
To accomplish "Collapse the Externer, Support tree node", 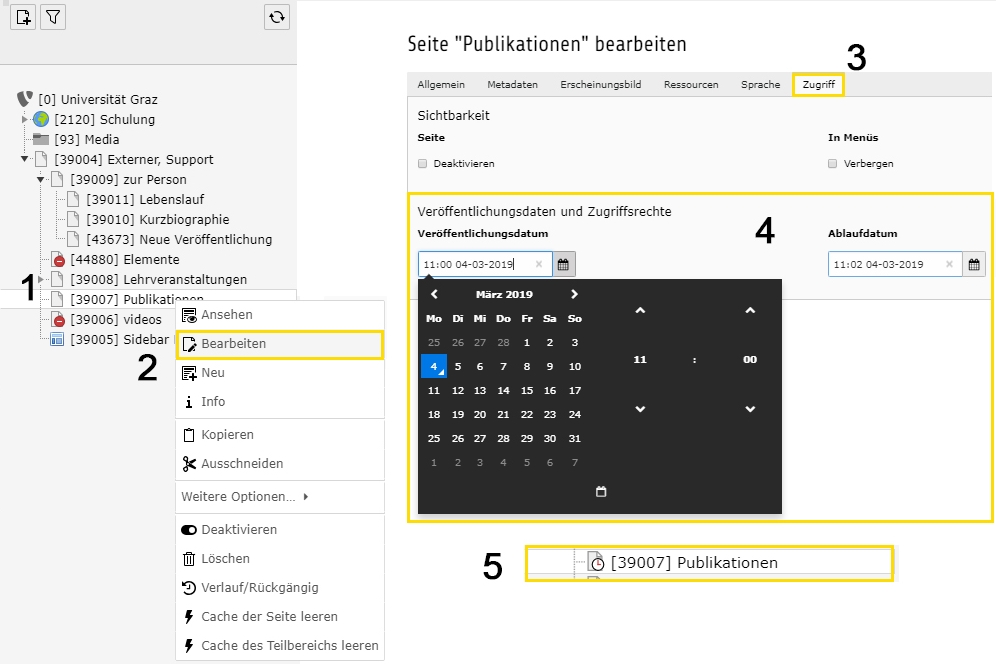I will pos(25,159).
